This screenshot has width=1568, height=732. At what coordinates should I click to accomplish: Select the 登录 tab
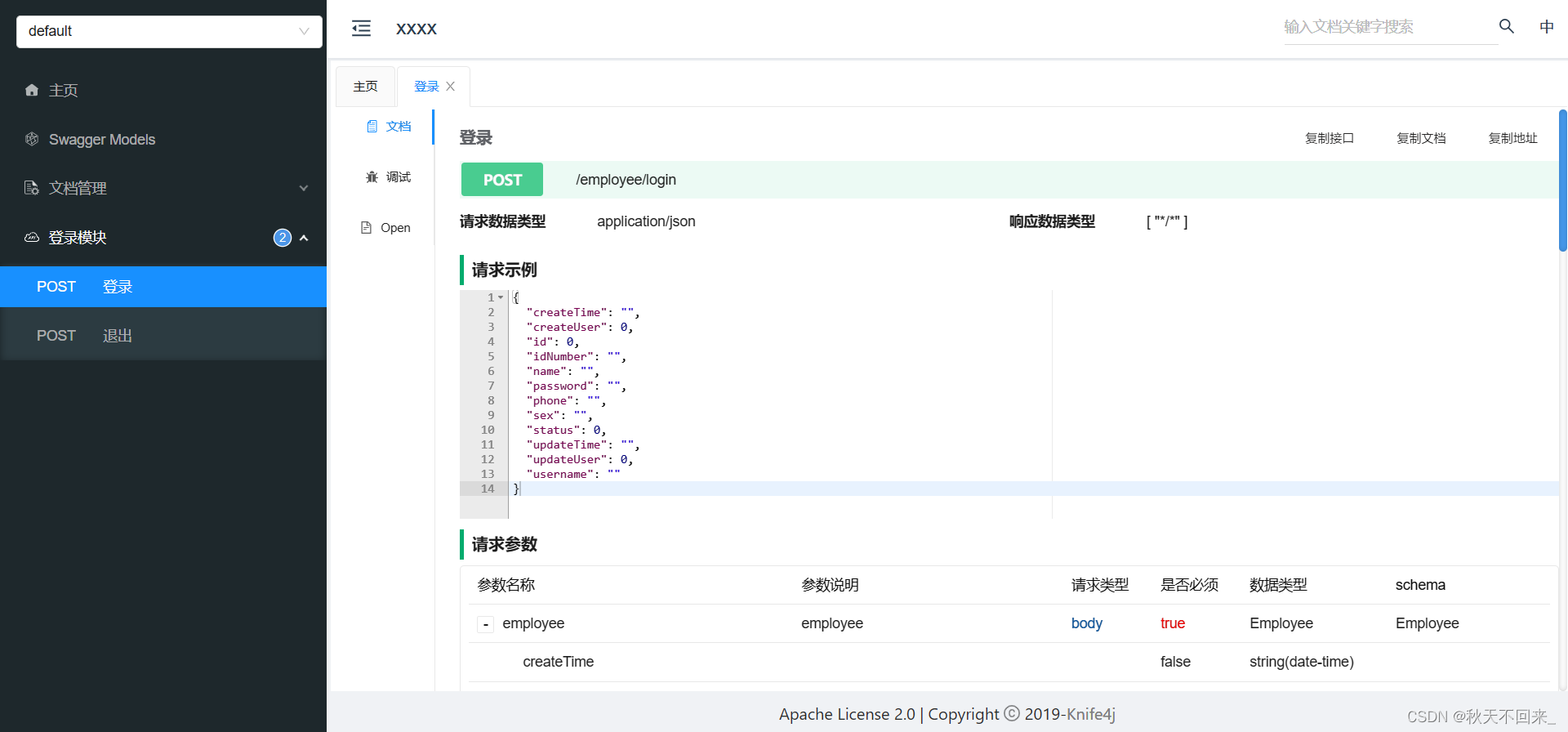[426, 86]
